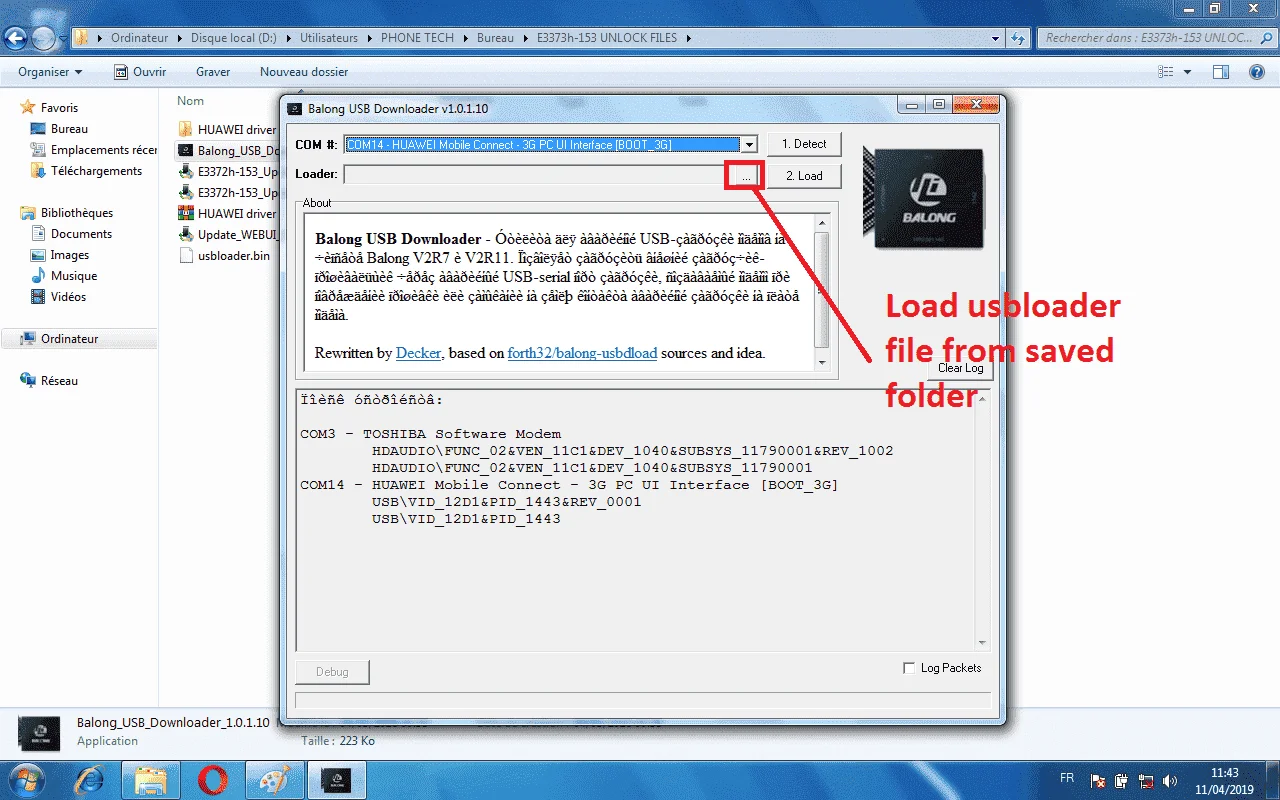Image resolution: width=1280 pixels, height=800 pixels.
Task: Select Images library in navigation pane
Action: coord(70,255)
